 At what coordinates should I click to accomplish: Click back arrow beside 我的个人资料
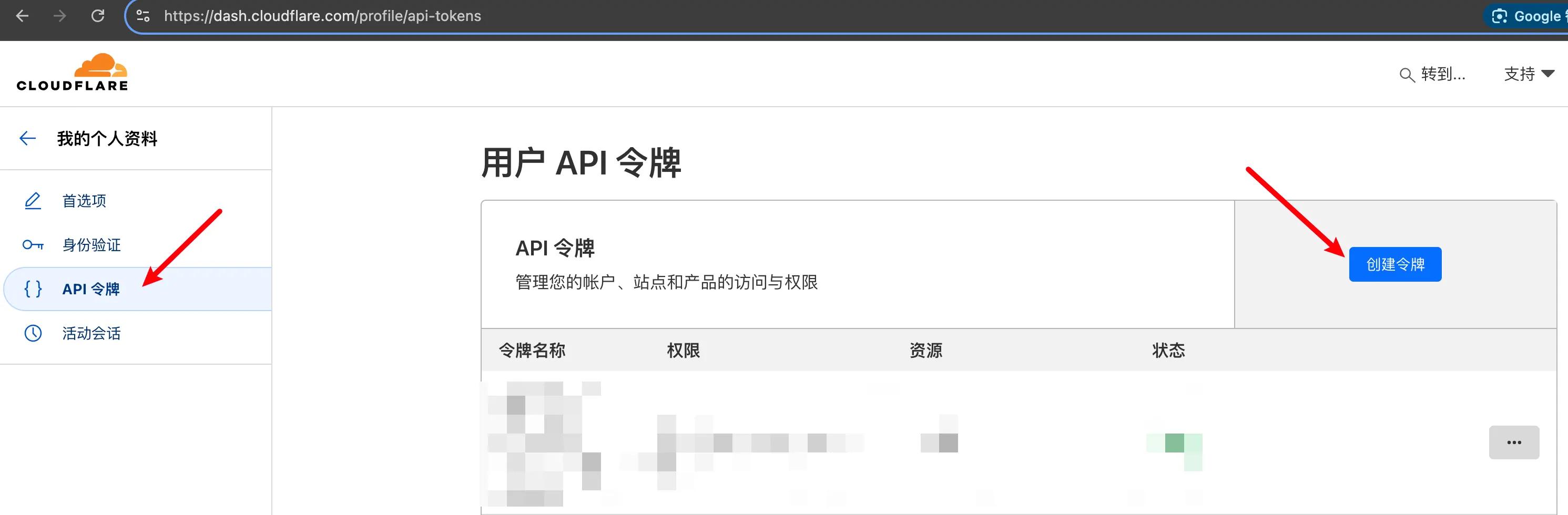click(28, 139)
